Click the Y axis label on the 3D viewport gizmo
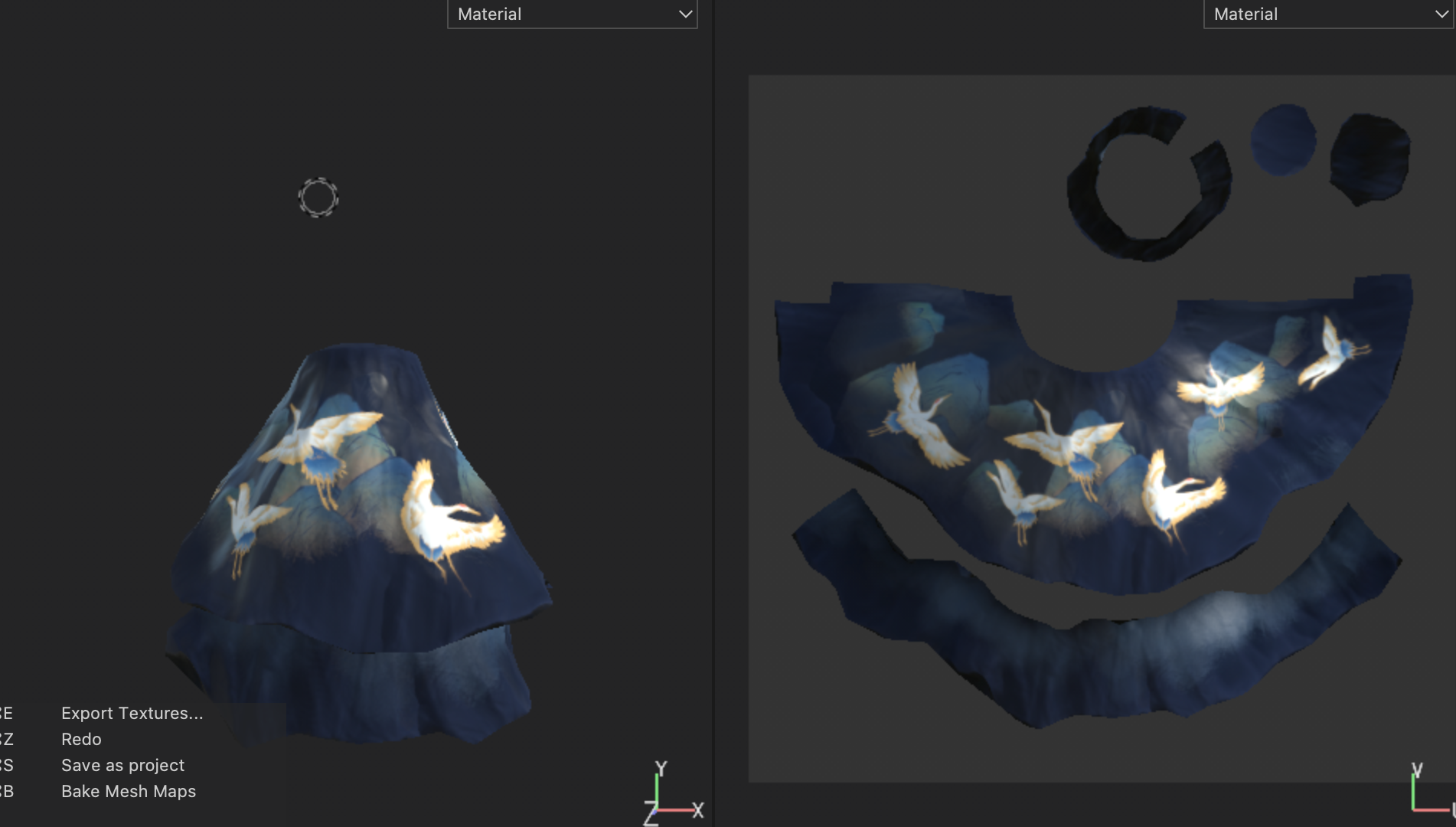This screenshot has width=1456, height=827. [x=661, y=768]
